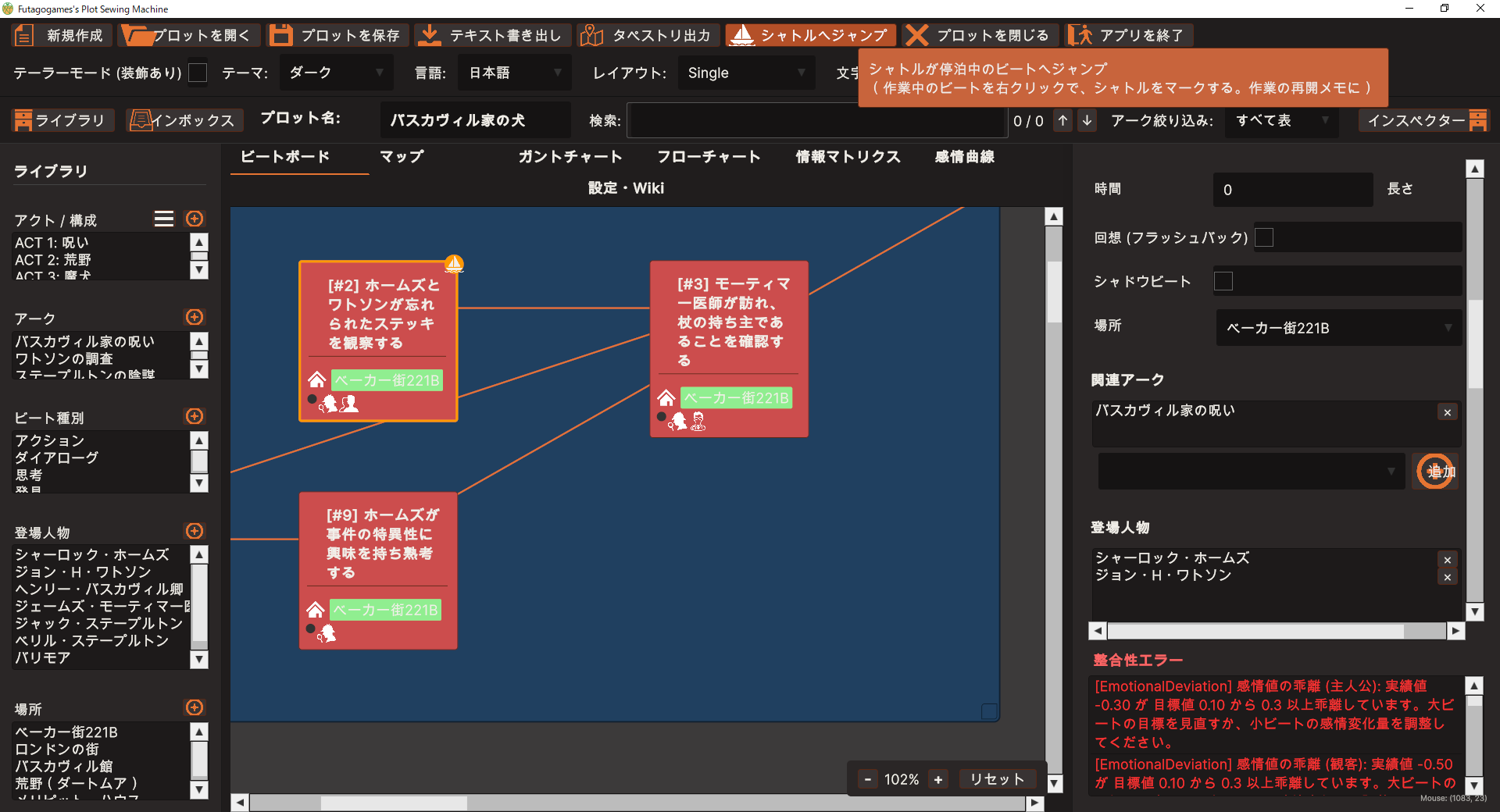
Task: Click the up arrow search-previous button
Action: pyautogui.click(x=1062, y=120)
